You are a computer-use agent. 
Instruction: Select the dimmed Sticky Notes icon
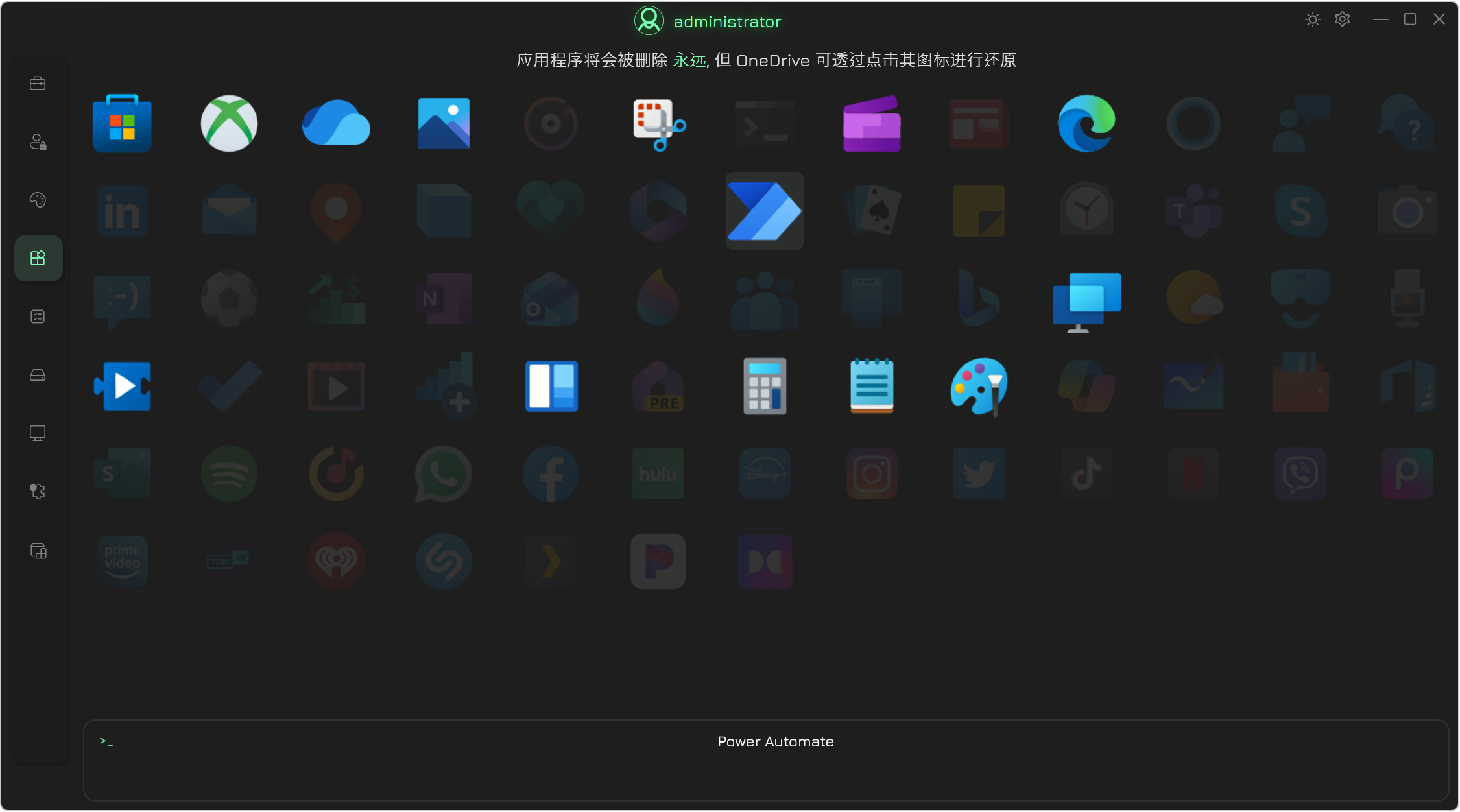click(979, 211)
